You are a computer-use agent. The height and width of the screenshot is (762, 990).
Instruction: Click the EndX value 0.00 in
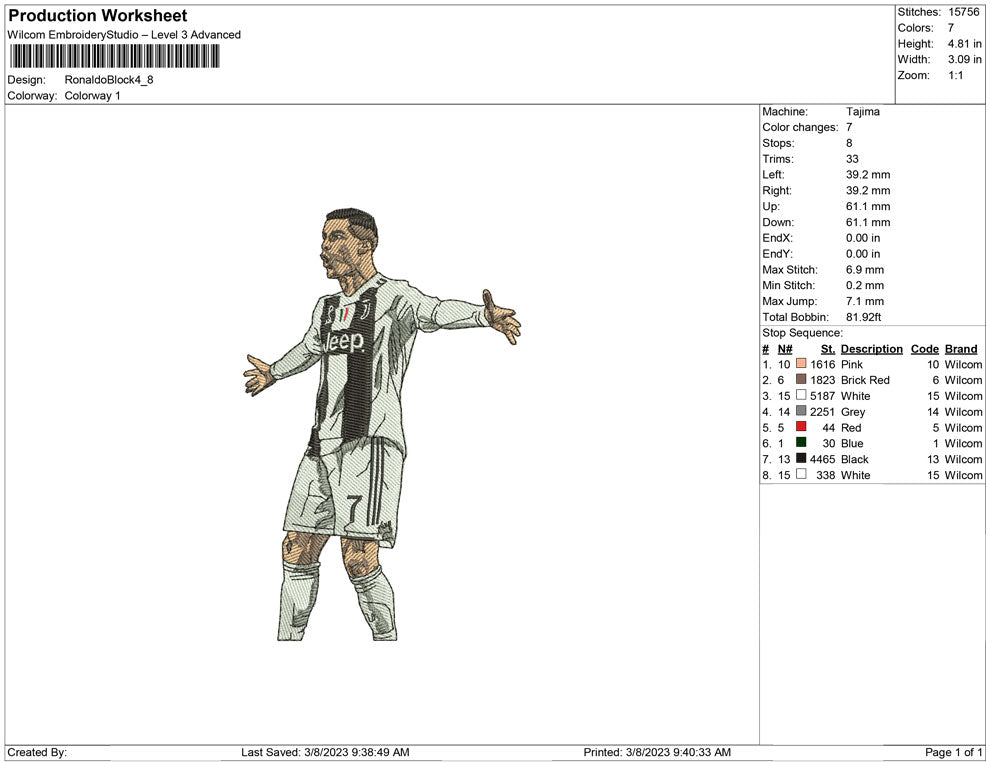[x=863, y=238]
